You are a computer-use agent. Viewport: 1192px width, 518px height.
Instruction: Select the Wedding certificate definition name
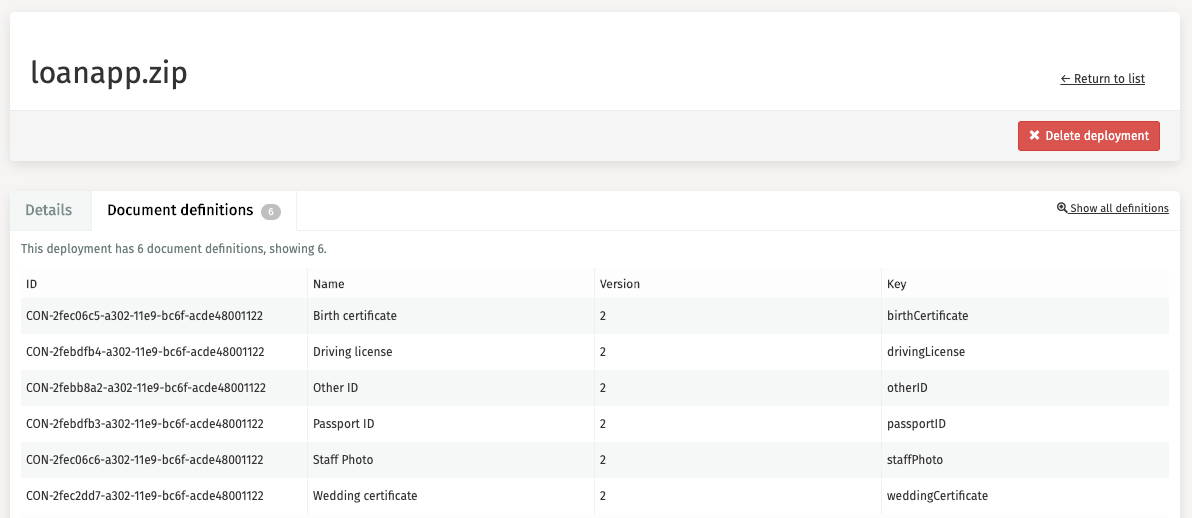coord(365,496)
